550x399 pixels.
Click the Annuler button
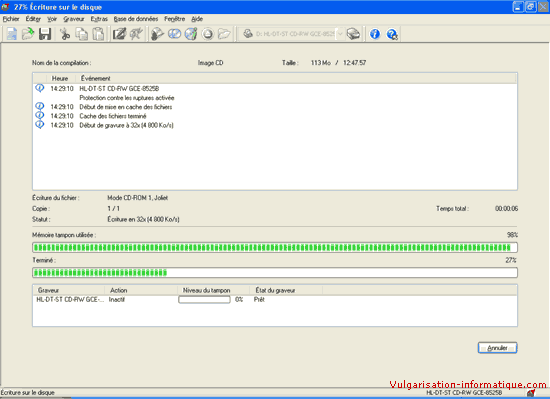[x=497, y=348]
